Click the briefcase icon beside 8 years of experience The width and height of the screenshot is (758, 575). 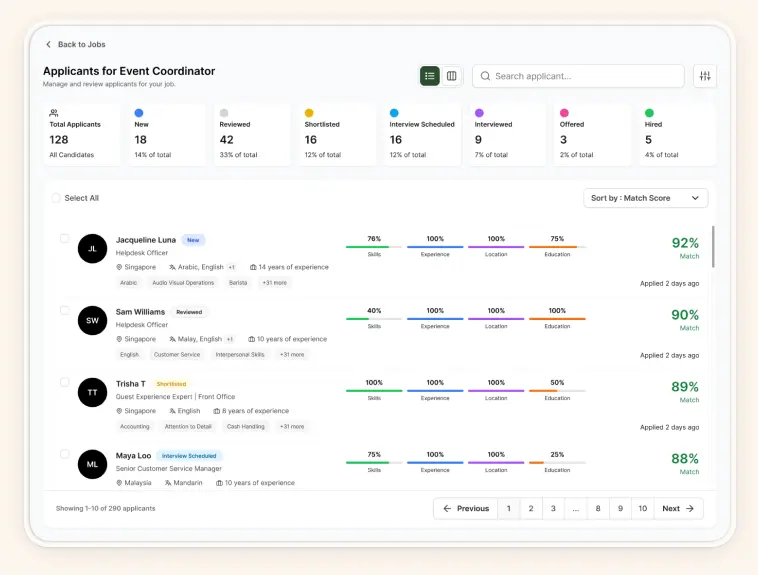click(217, 411)
